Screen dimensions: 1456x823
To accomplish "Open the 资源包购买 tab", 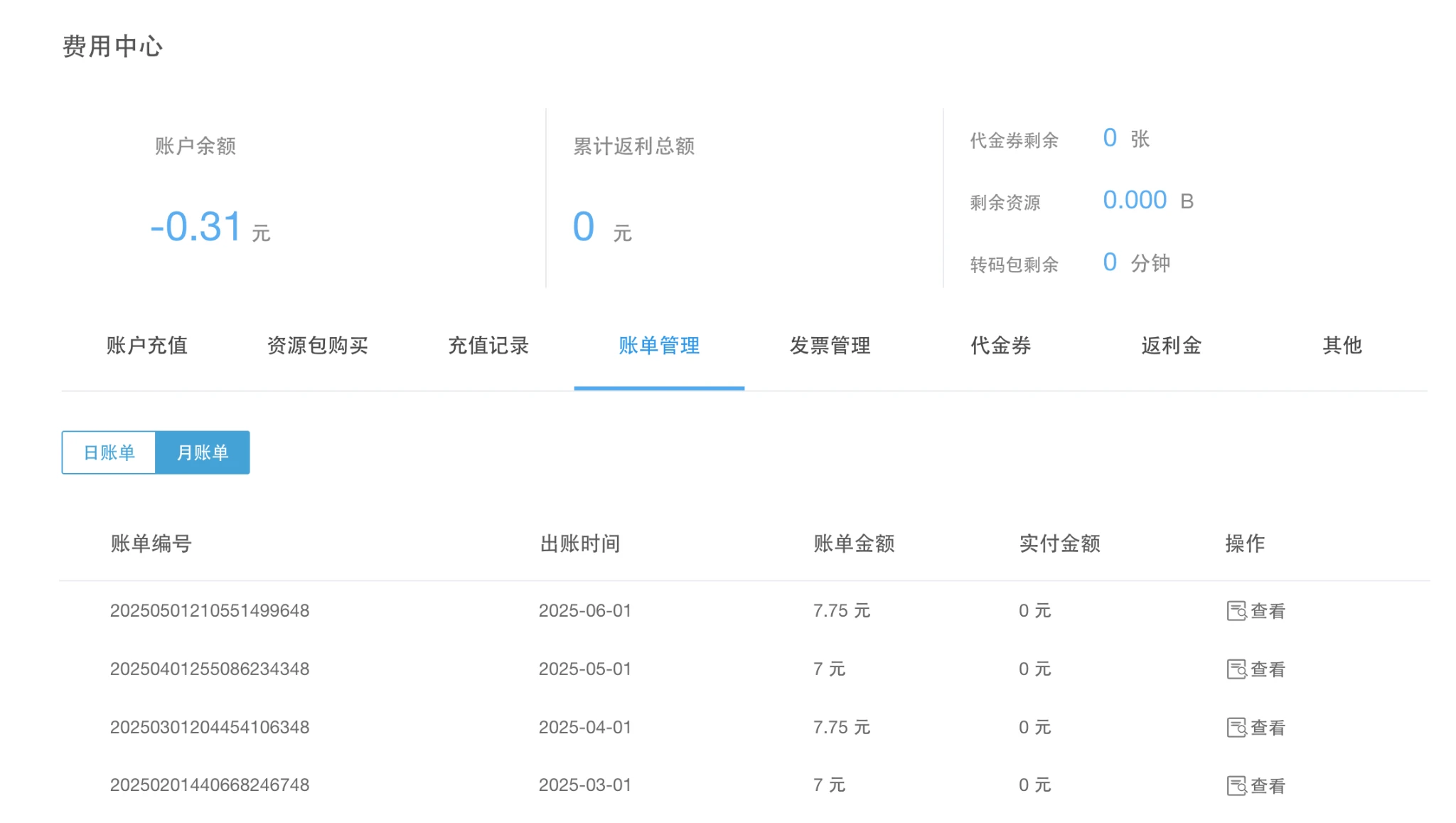I will tap(317, 346).
